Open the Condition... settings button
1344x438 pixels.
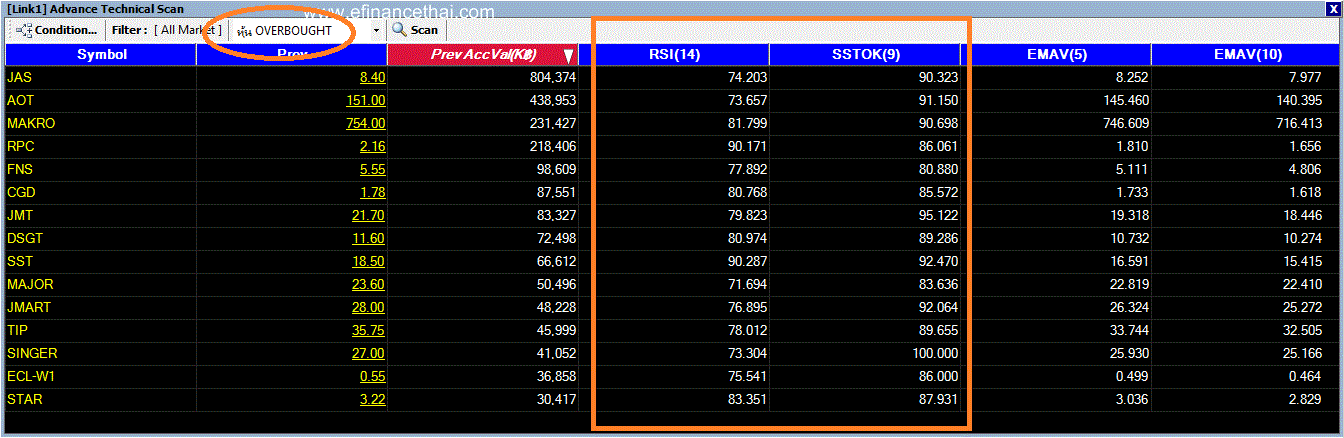click(x=56, y=30)
